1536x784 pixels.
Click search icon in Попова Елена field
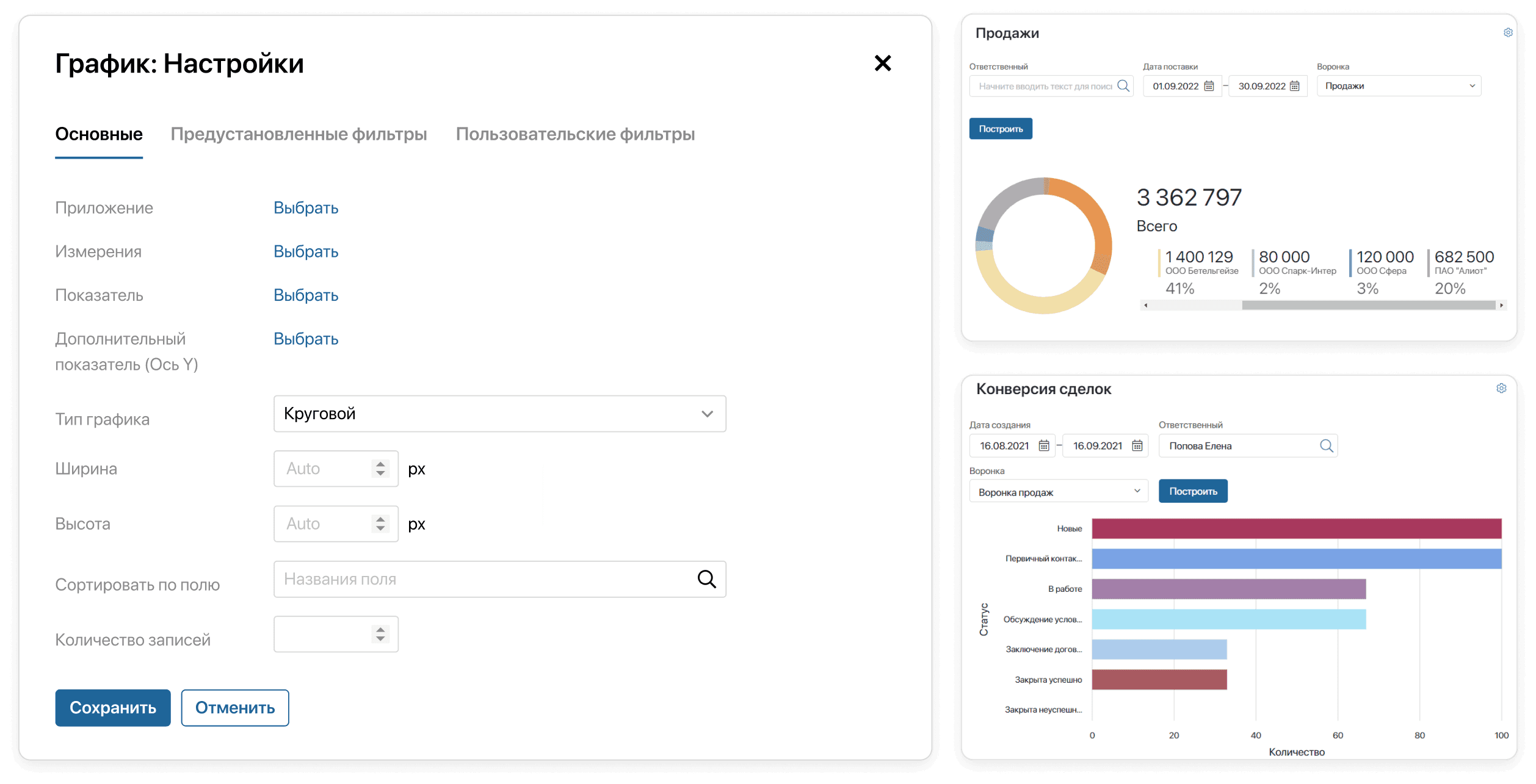[1326, 446]
